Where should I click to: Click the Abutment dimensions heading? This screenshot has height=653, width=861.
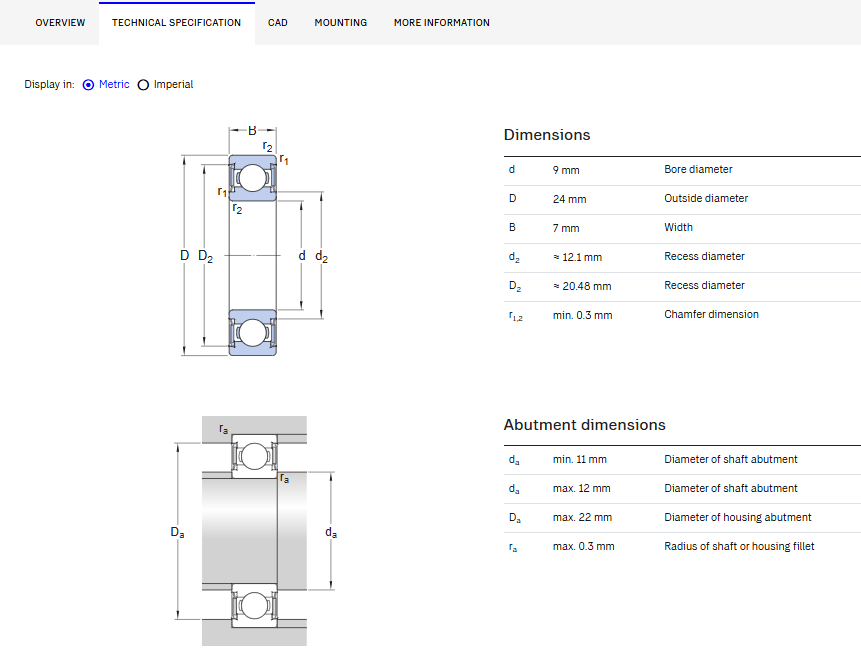coord(584,425)
